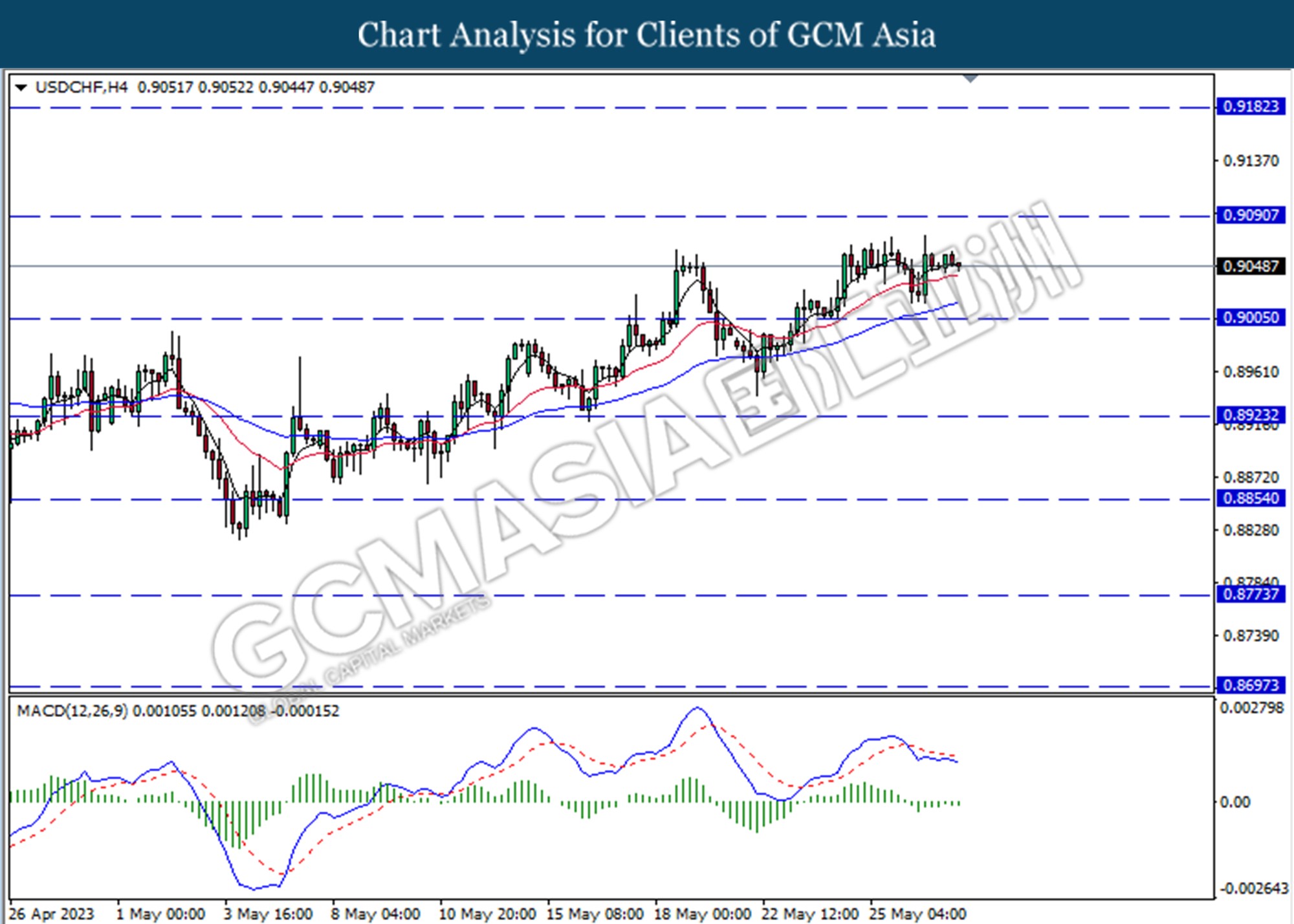Select the 0.88540 price level label
1294x924 pixels.
tap(1251, 498)
